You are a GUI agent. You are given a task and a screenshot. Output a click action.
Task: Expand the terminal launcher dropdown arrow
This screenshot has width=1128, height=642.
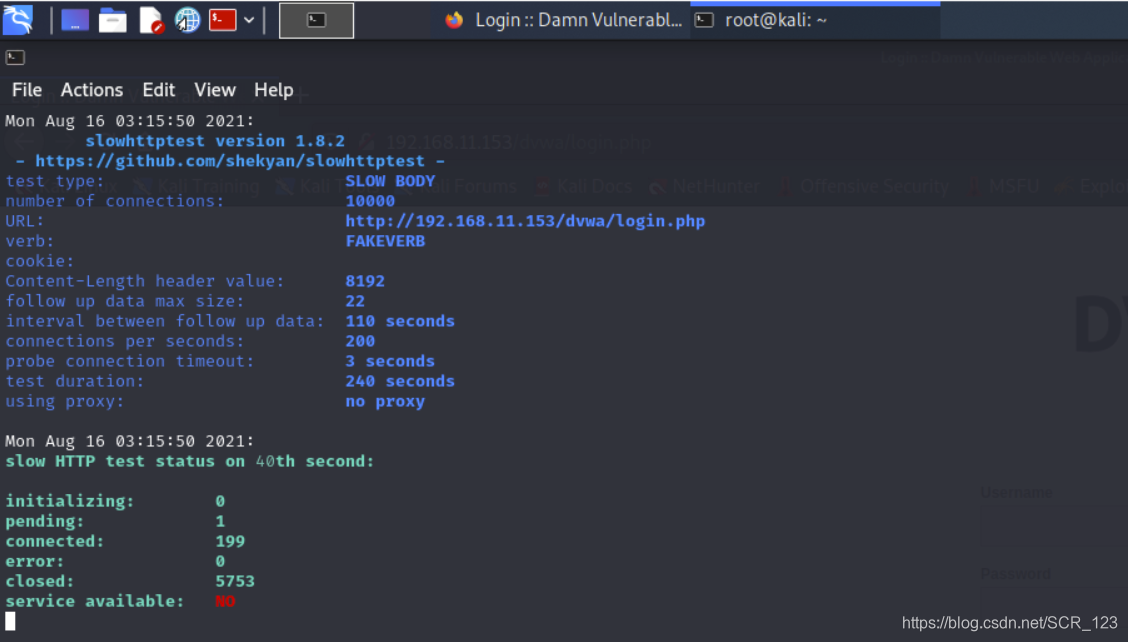pyautogui.click(x=249, y=20)
